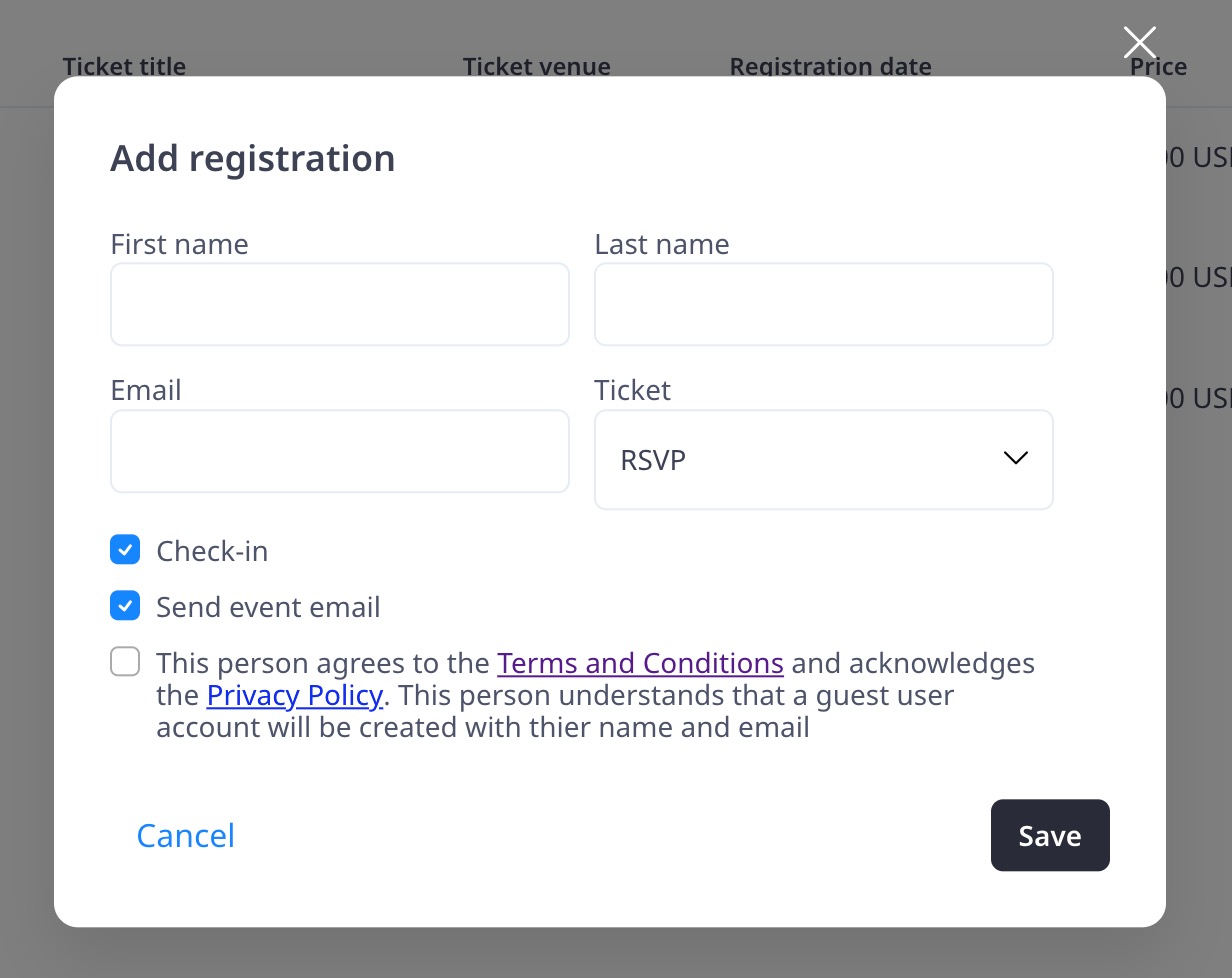
Task: Click the chevron arrow in Ticket selector
Action: 1015,458
